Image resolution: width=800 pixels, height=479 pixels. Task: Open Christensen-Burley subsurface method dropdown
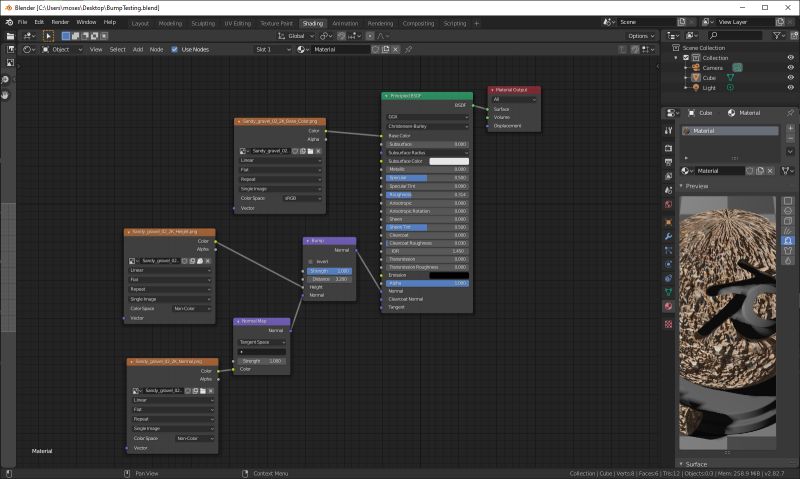click(x=428, y=126)
